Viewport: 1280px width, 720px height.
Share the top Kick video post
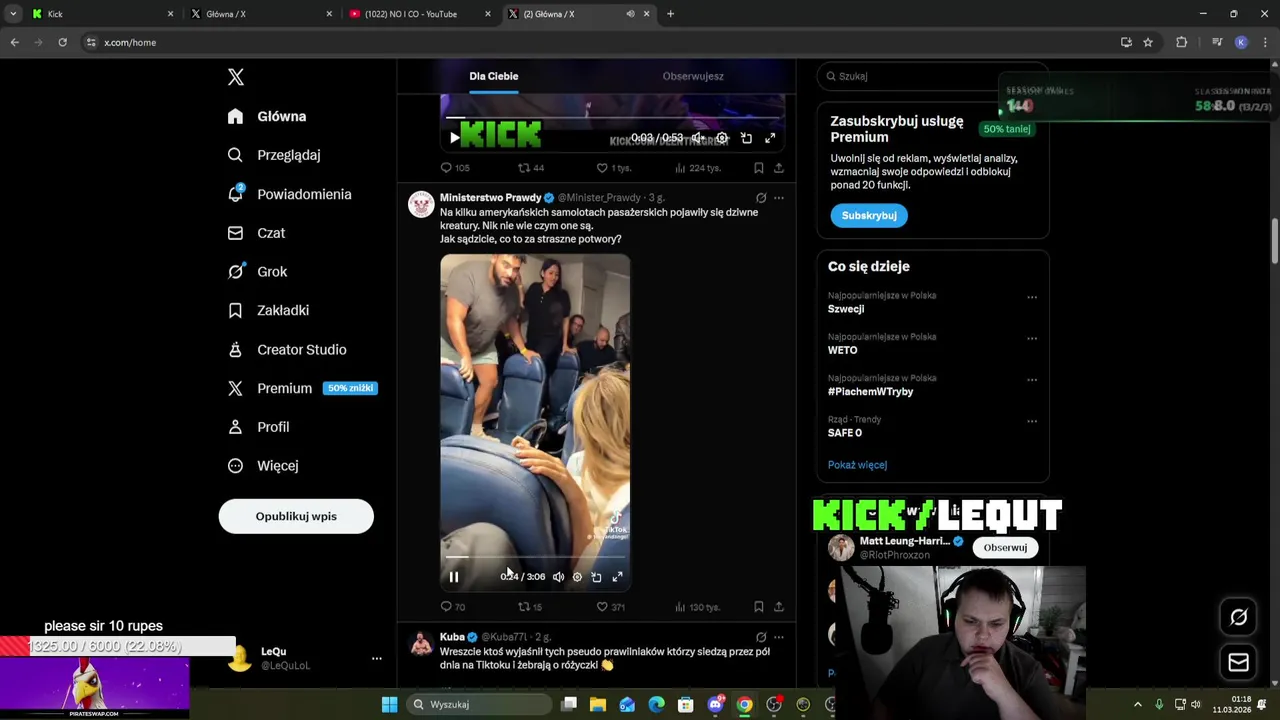(x=779, y=168)
